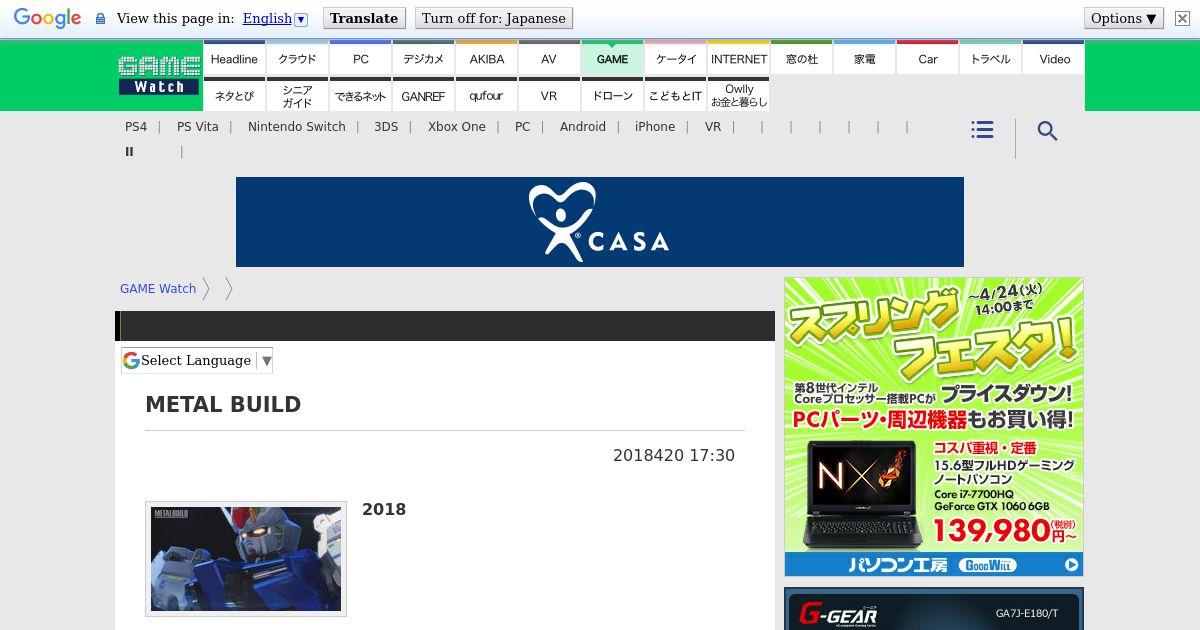Go to iPhone category
This screenshot has height=630, width=1200.
[x=655, y=127]
